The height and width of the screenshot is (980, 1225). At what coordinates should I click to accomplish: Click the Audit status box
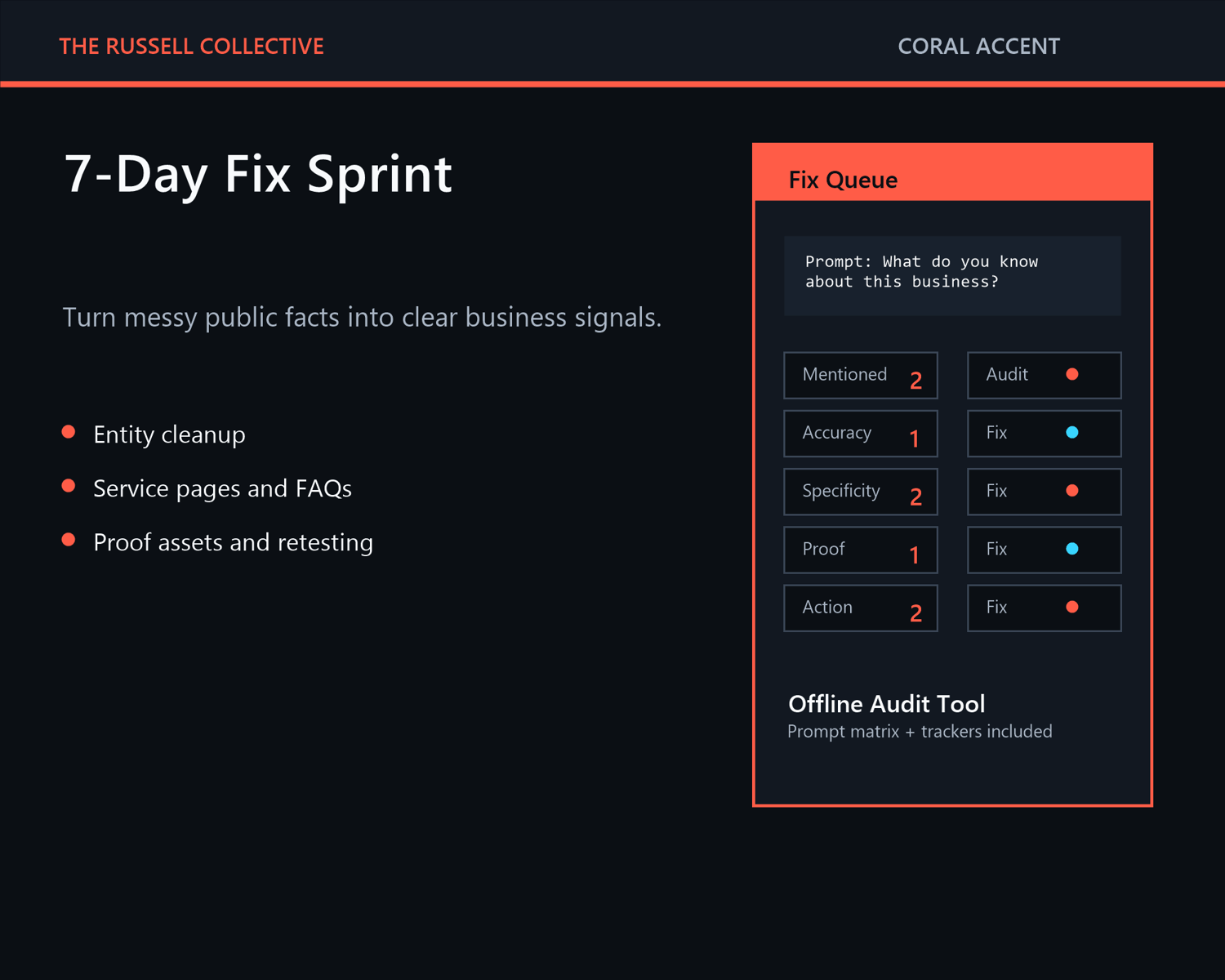1045,376
